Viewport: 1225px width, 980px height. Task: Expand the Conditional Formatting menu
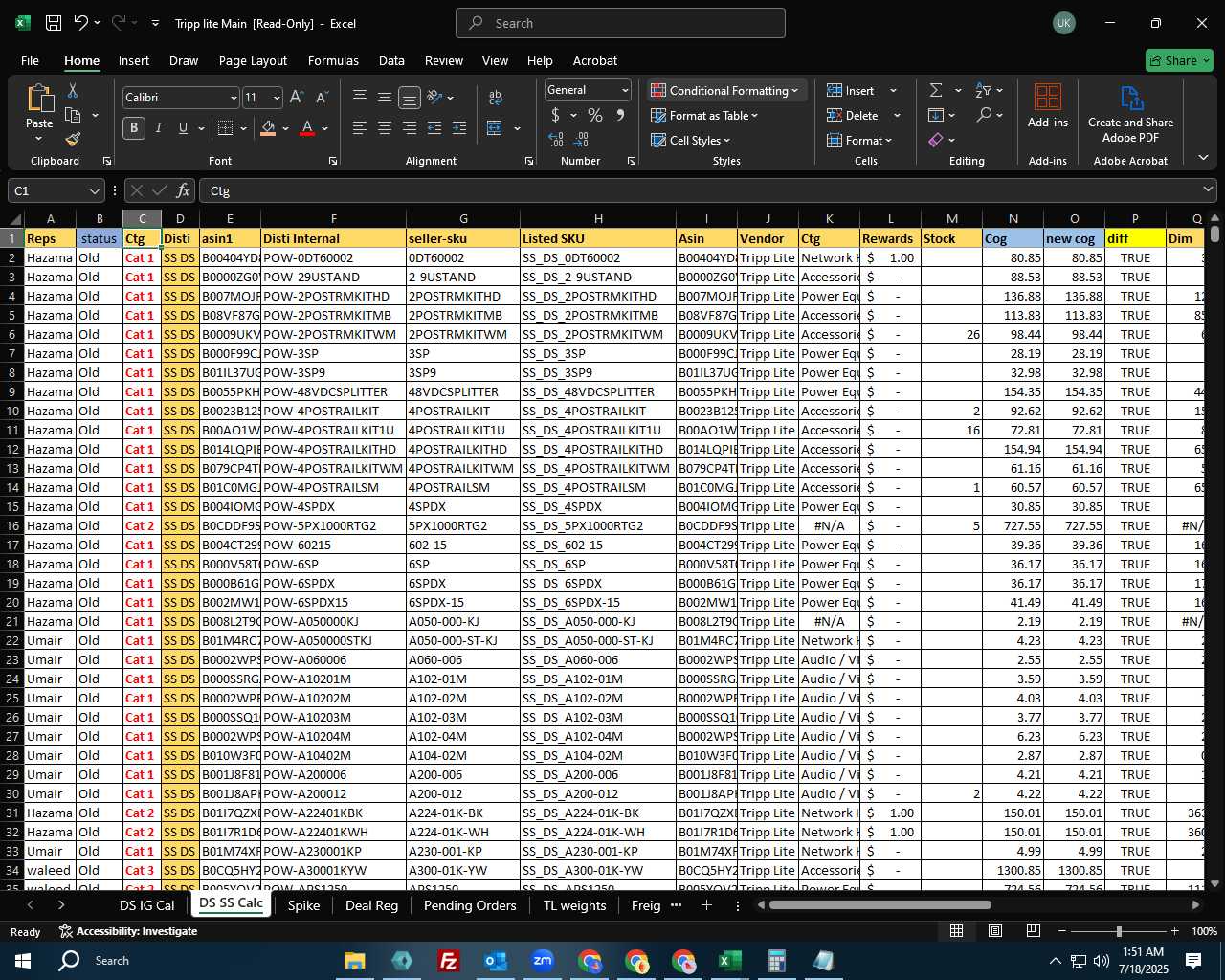point(724,90)
